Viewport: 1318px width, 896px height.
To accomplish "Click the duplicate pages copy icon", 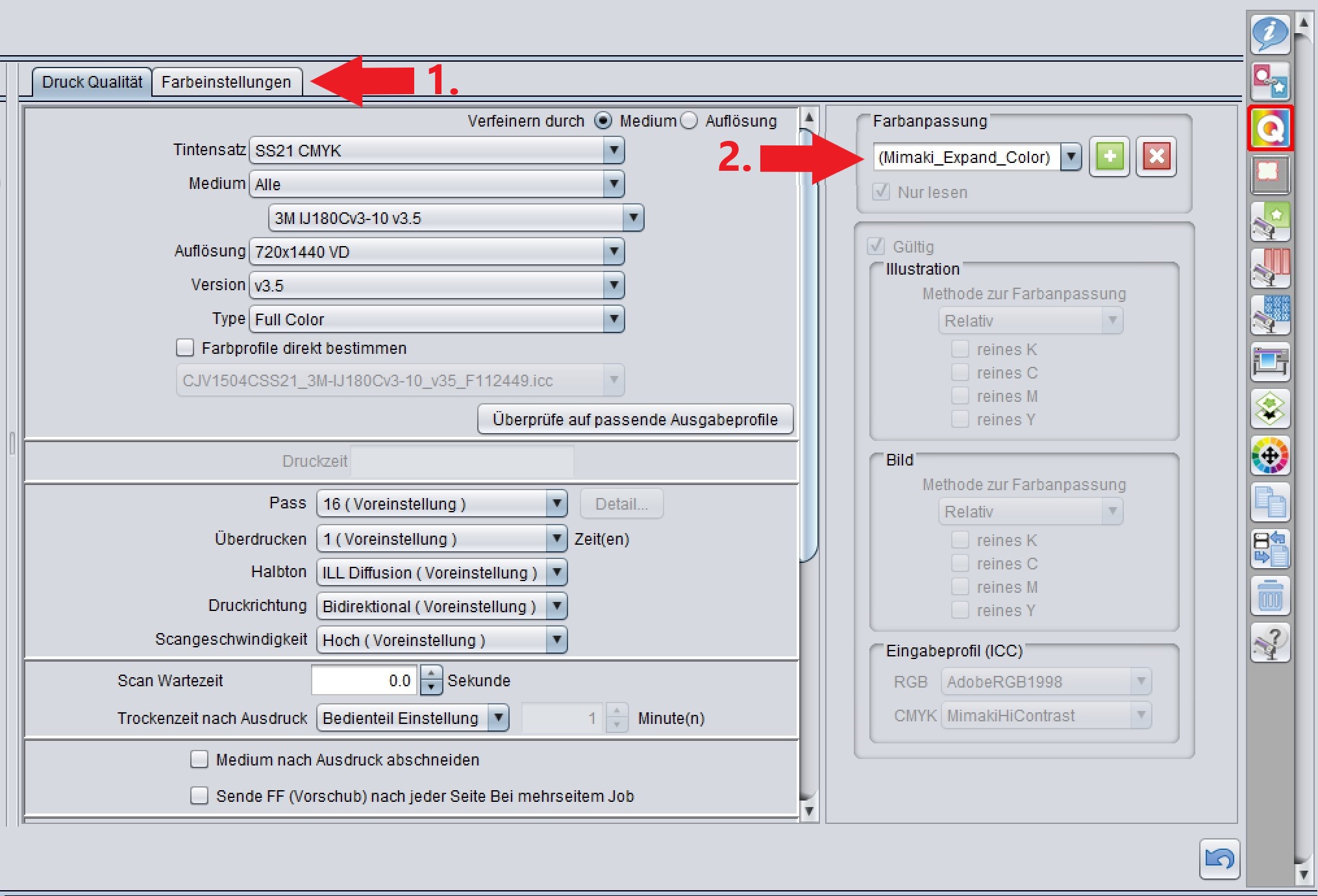I will 1270,502.
